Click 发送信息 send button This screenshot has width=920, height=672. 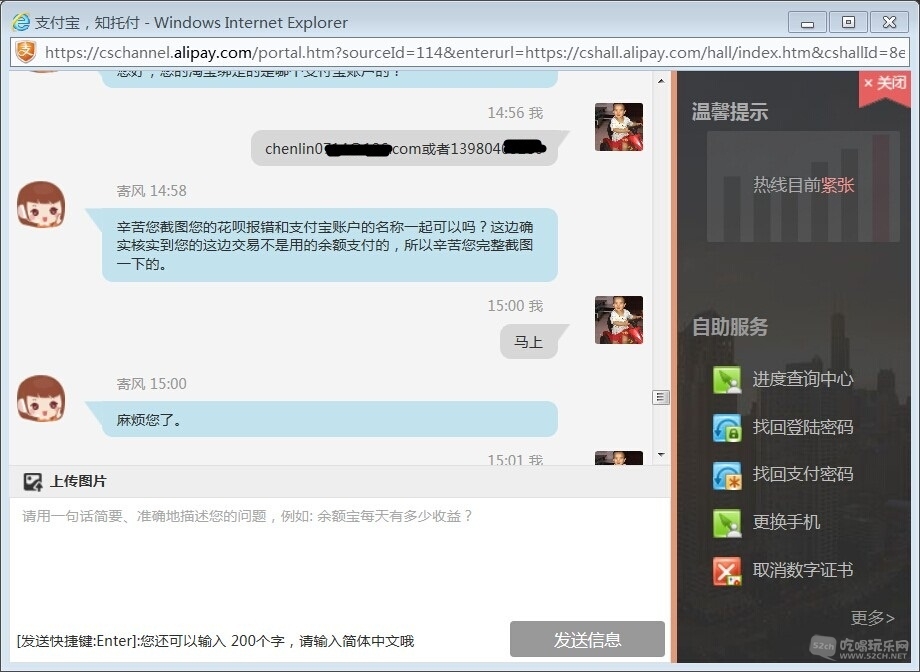coord(587,639)
